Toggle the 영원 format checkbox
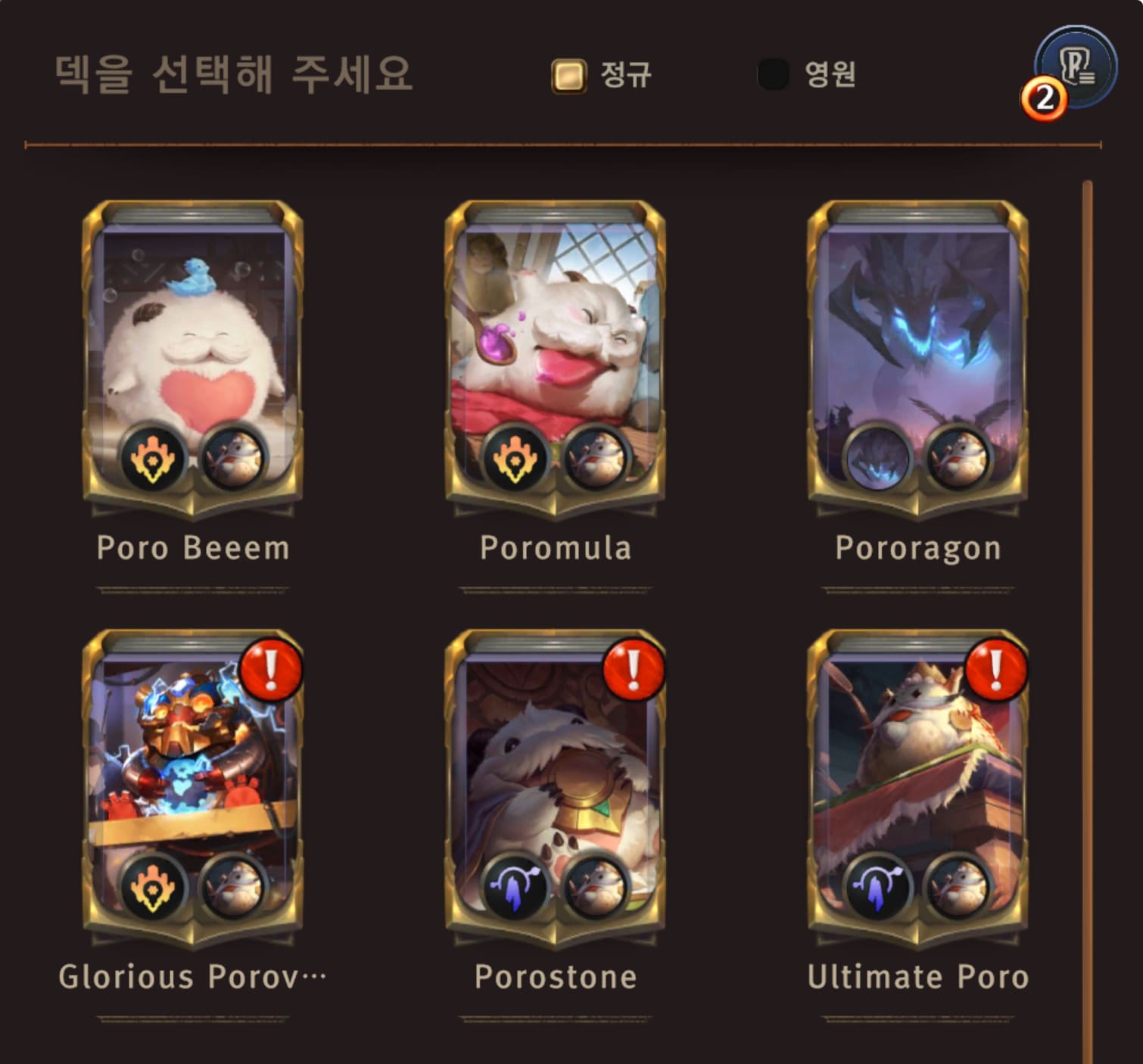 click(x=774, y=74)
